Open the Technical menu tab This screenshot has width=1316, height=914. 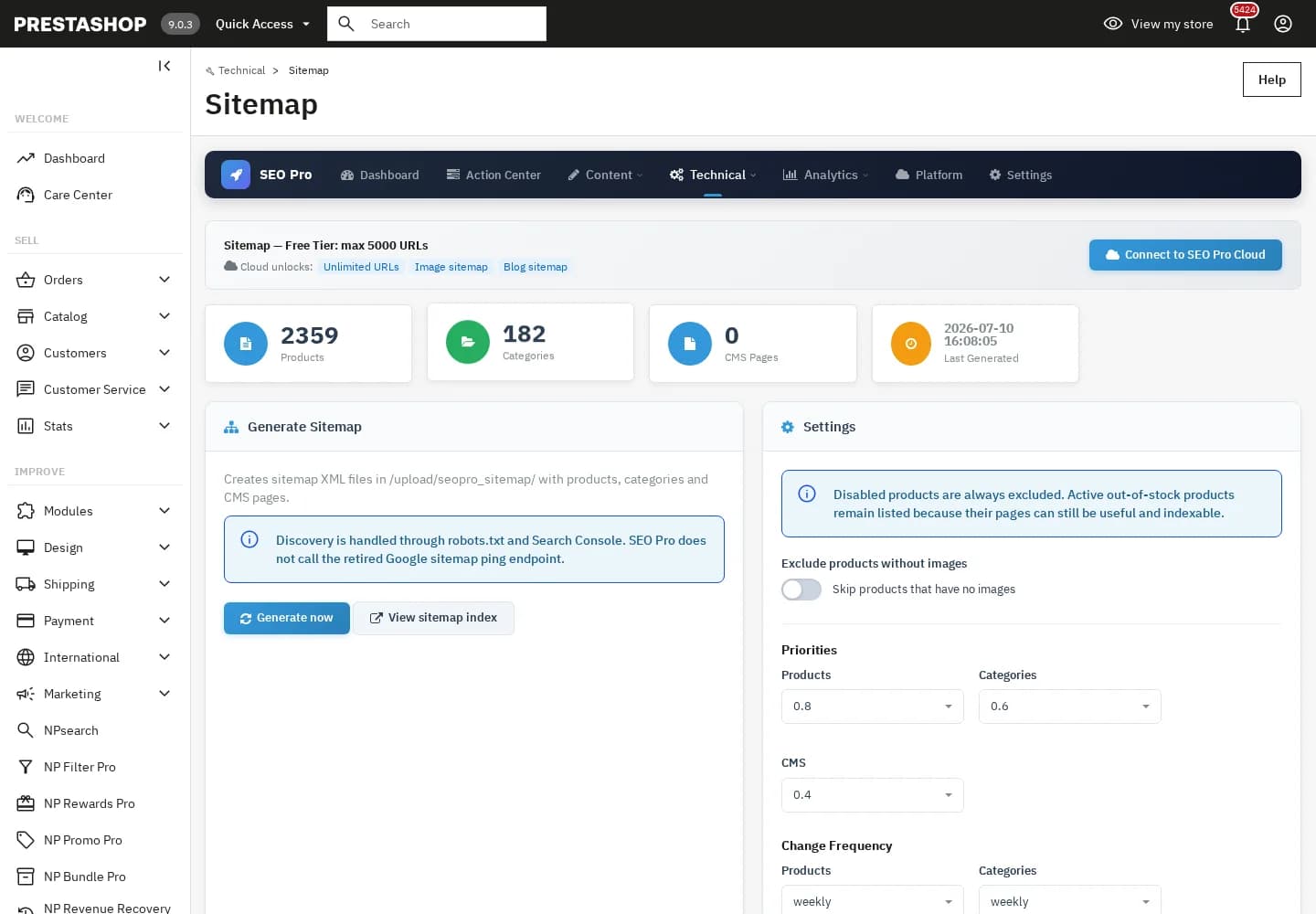[x=713, y=175]
